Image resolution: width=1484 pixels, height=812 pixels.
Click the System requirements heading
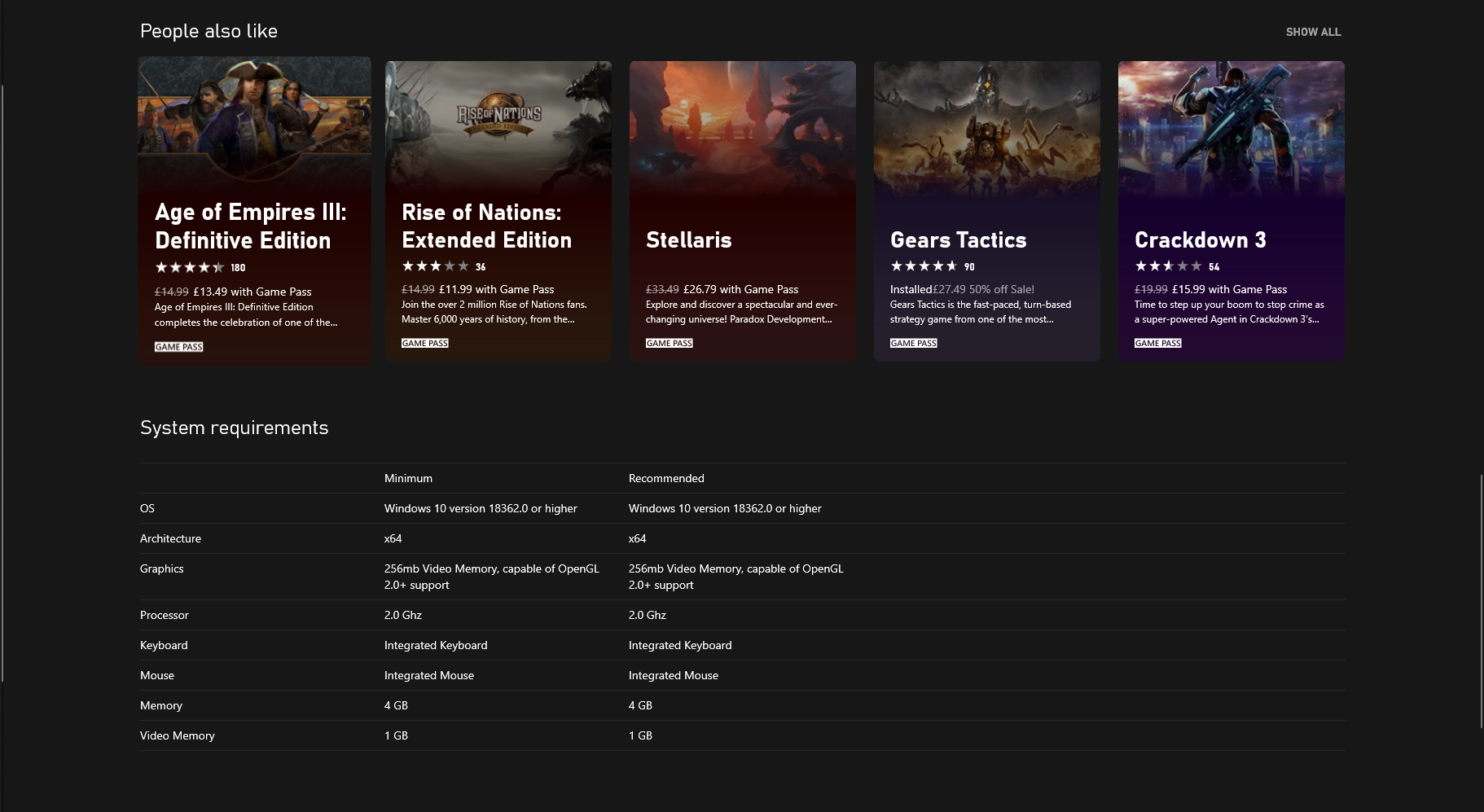click(x=234, y=428)
